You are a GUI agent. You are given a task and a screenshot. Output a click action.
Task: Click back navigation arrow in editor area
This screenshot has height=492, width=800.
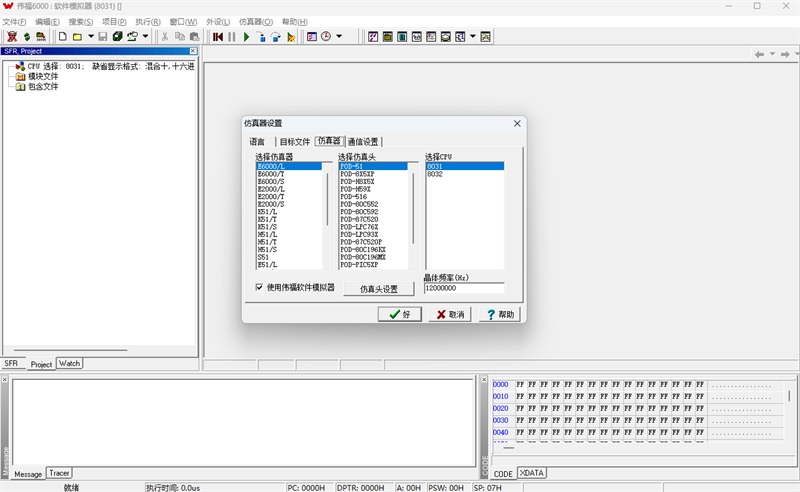click(x=759, y=54)
